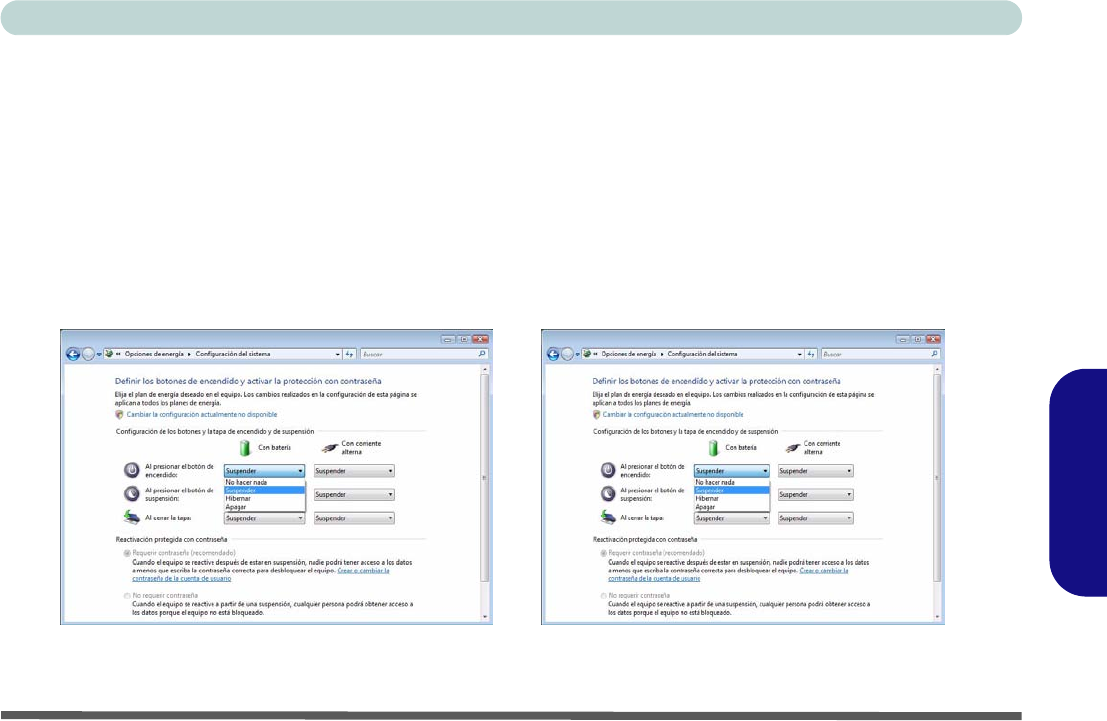Go back in the right window
The height and width of the screenshot is (721, 1107).
pos(553,354)
